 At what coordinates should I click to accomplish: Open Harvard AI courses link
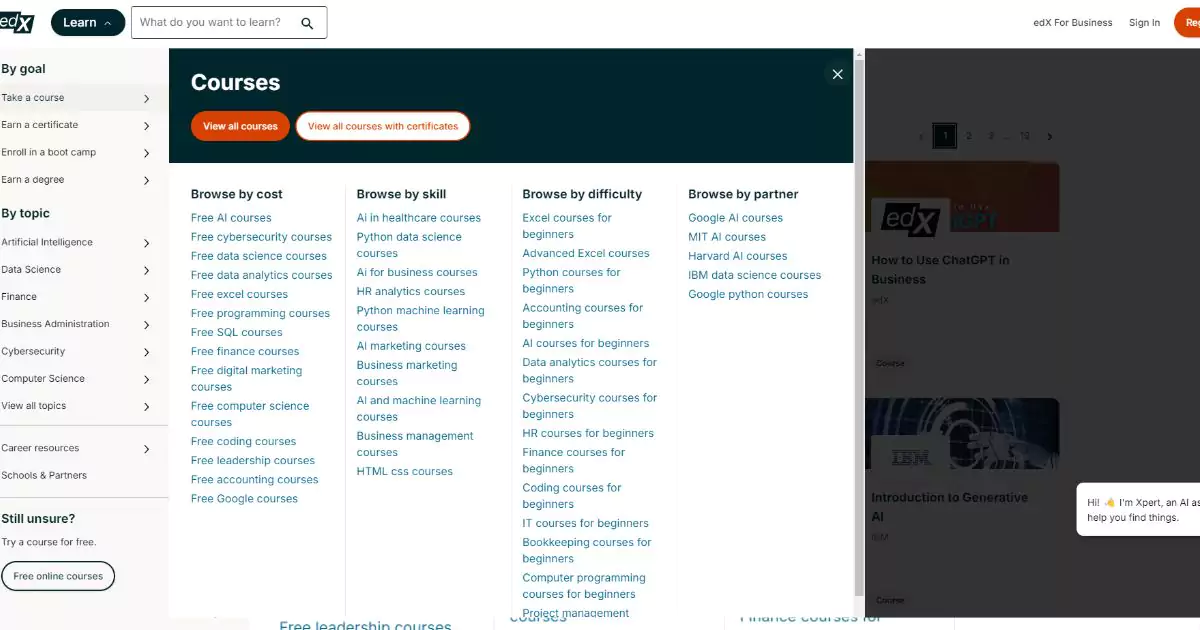point(738,256)
